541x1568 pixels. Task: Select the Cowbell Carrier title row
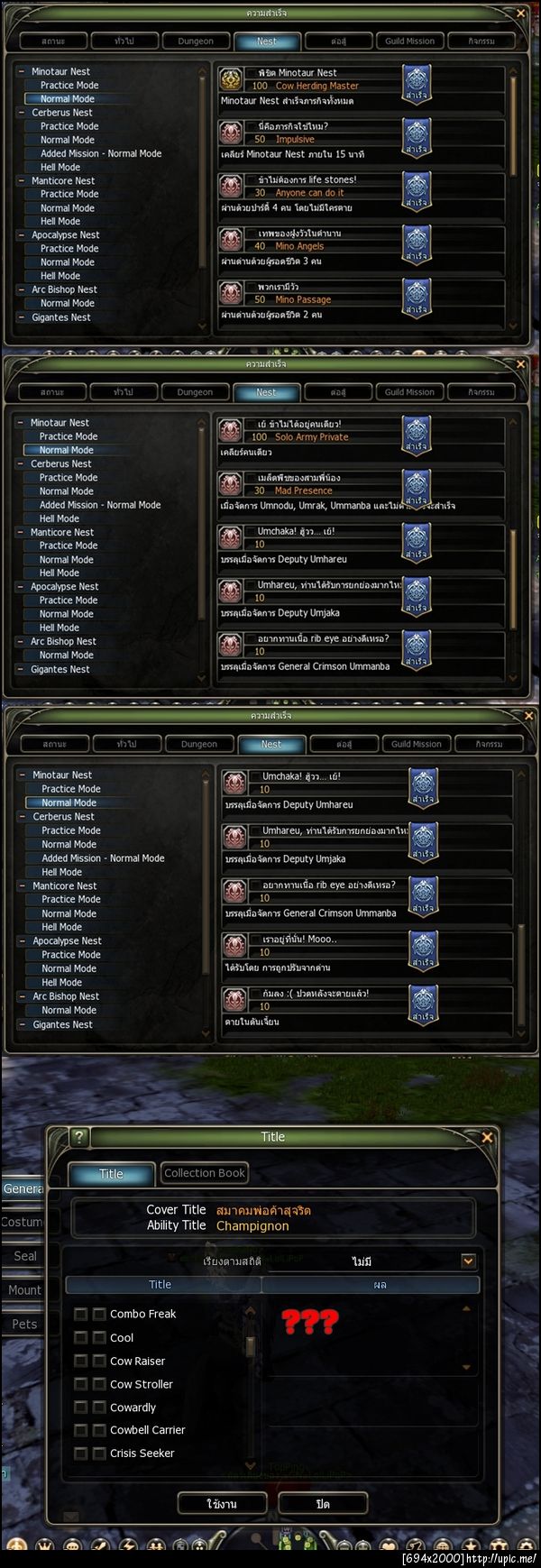pos(159,1430)
